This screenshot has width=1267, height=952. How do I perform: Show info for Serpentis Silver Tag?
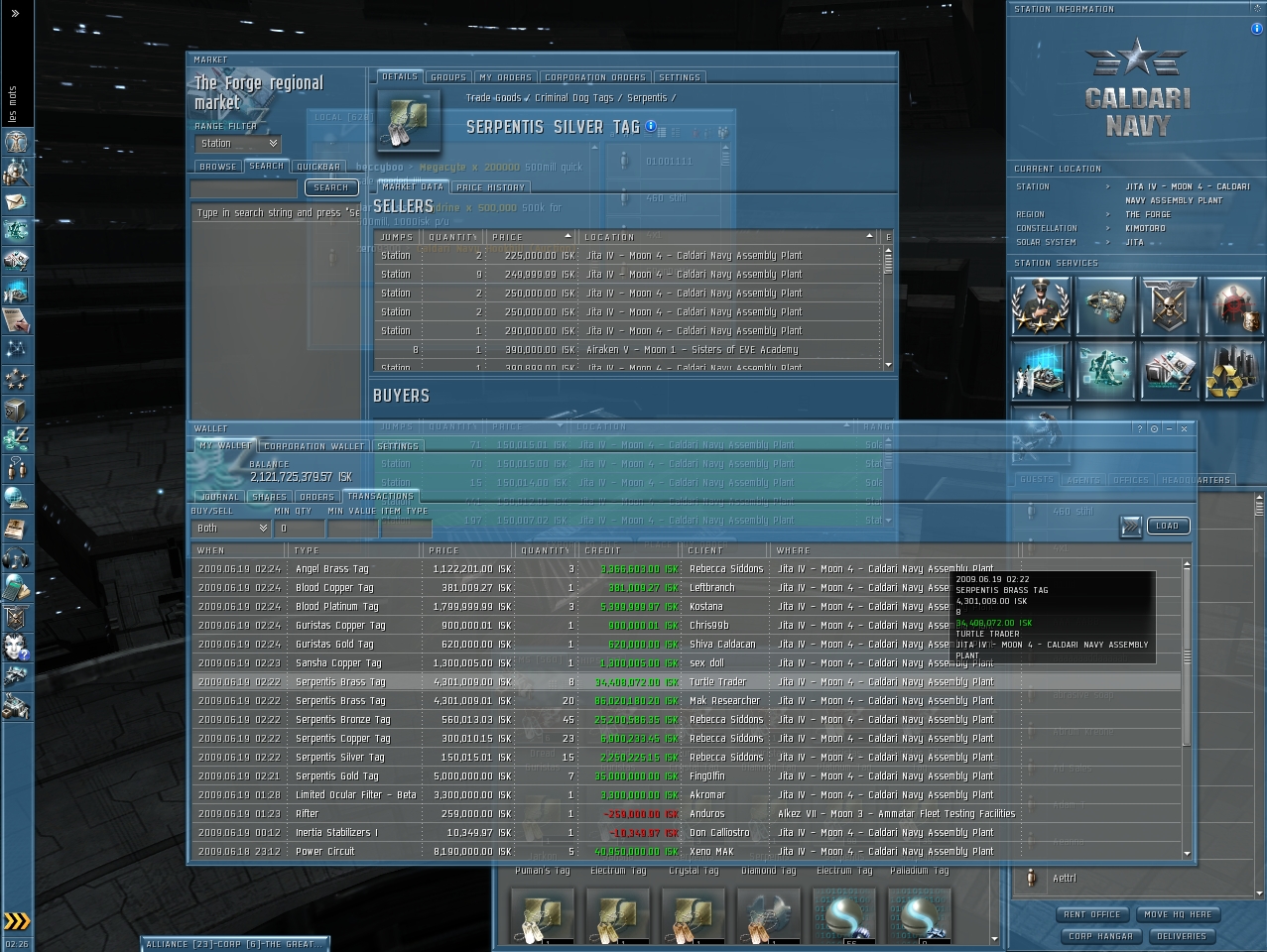tap(651, 126)
